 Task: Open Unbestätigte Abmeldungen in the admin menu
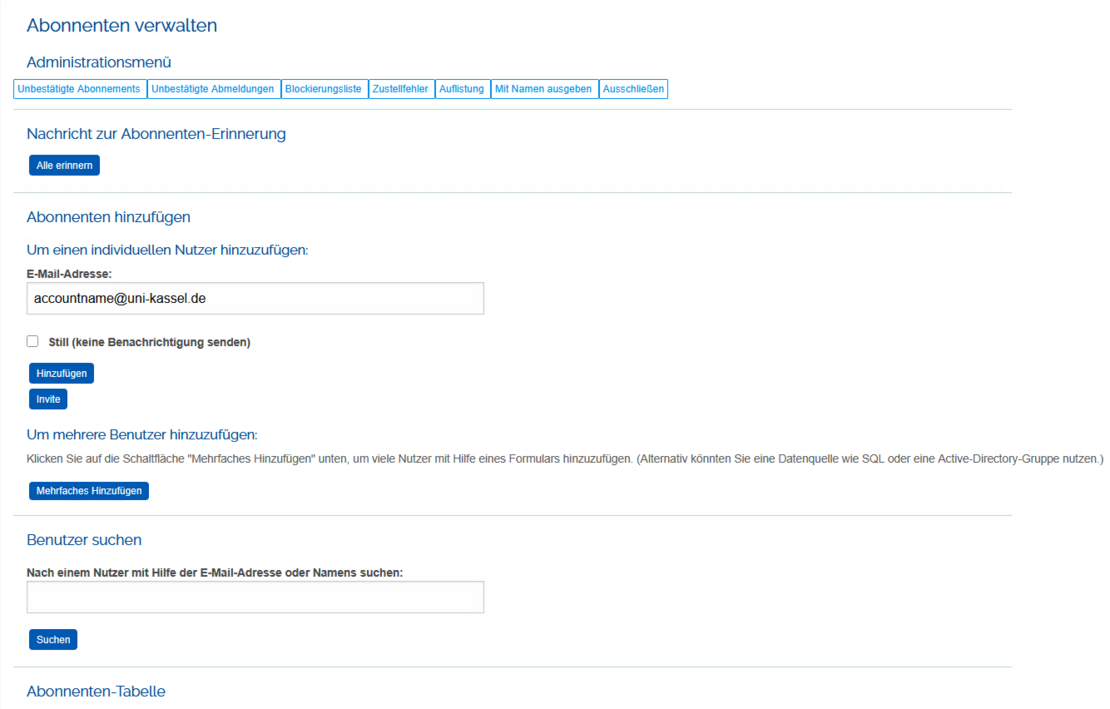coord(213,89)
